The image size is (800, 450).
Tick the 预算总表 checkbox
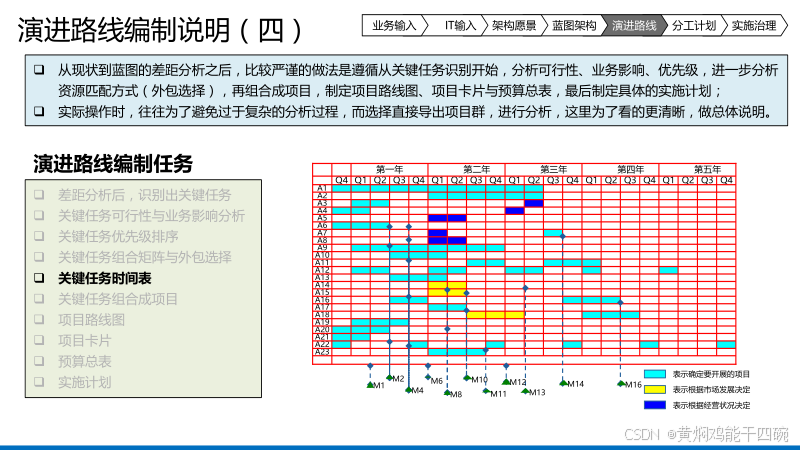[39, 361]
